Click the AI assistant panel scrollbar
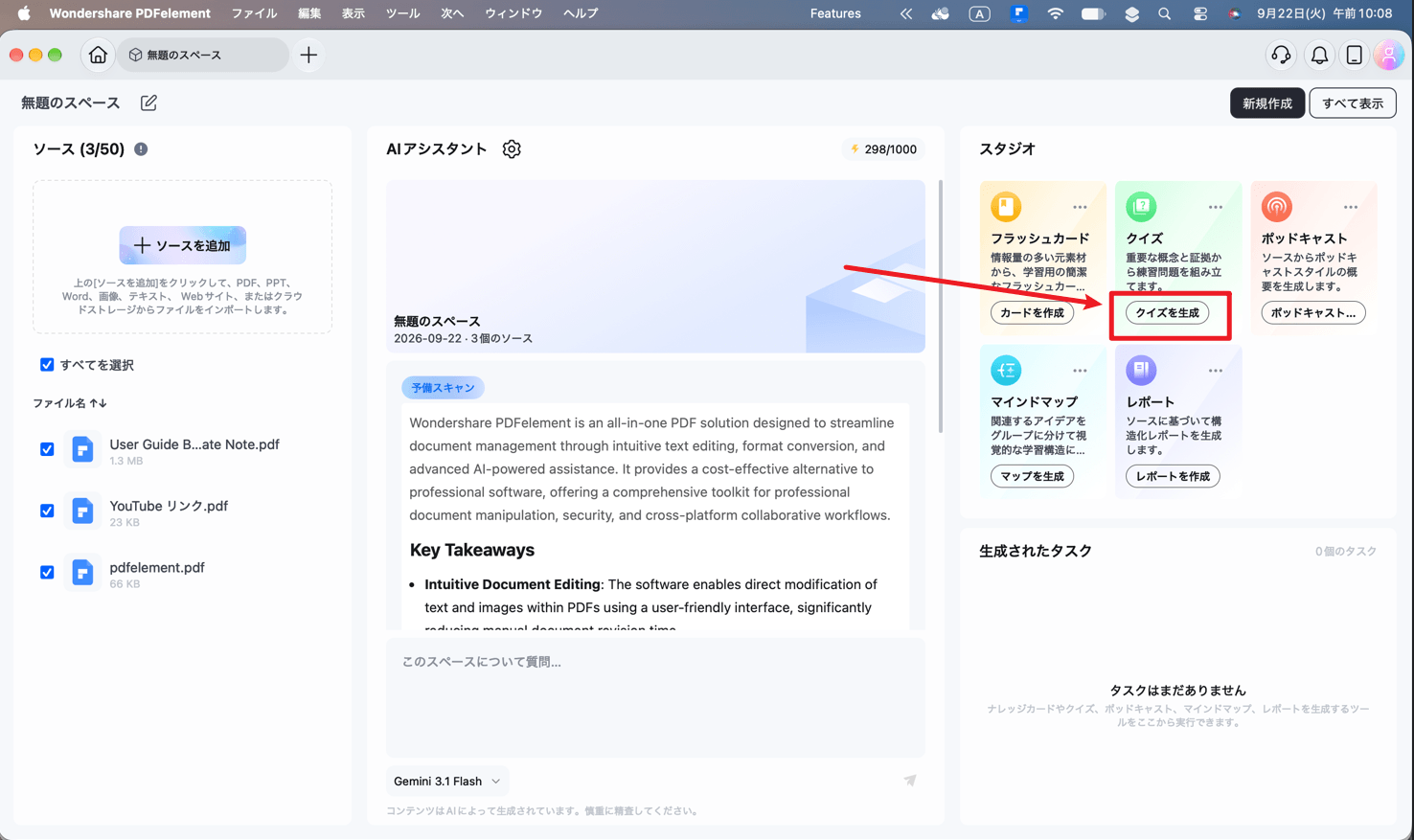Viewport: 1414px width, 840px height. pos(942,306)
